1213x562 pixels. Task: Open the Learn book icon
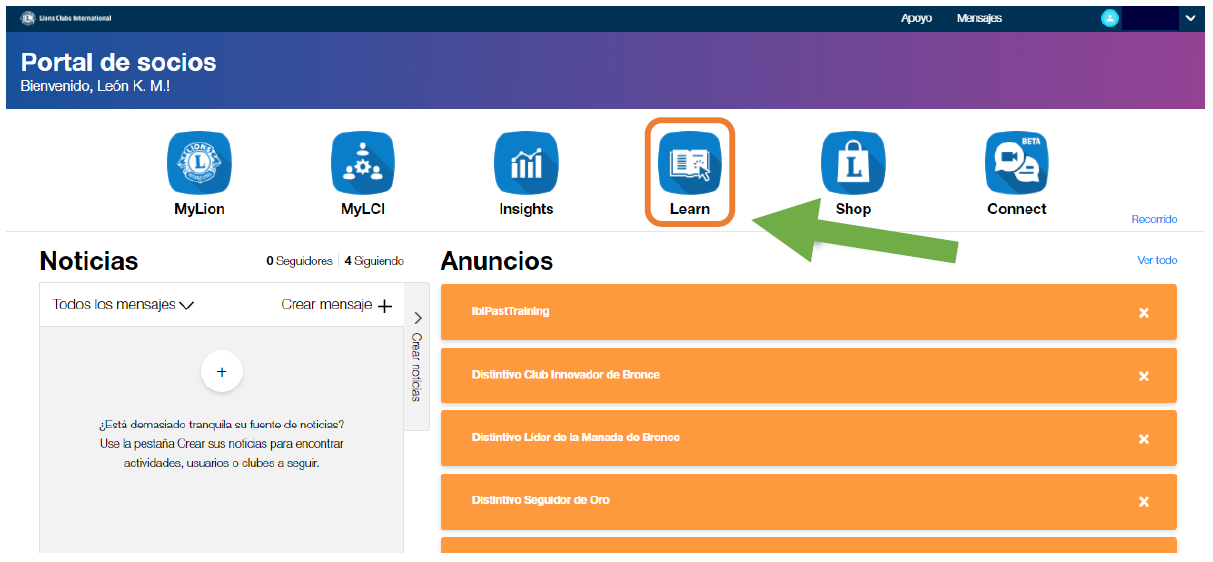pyautogui.click(x=690, y=163)
